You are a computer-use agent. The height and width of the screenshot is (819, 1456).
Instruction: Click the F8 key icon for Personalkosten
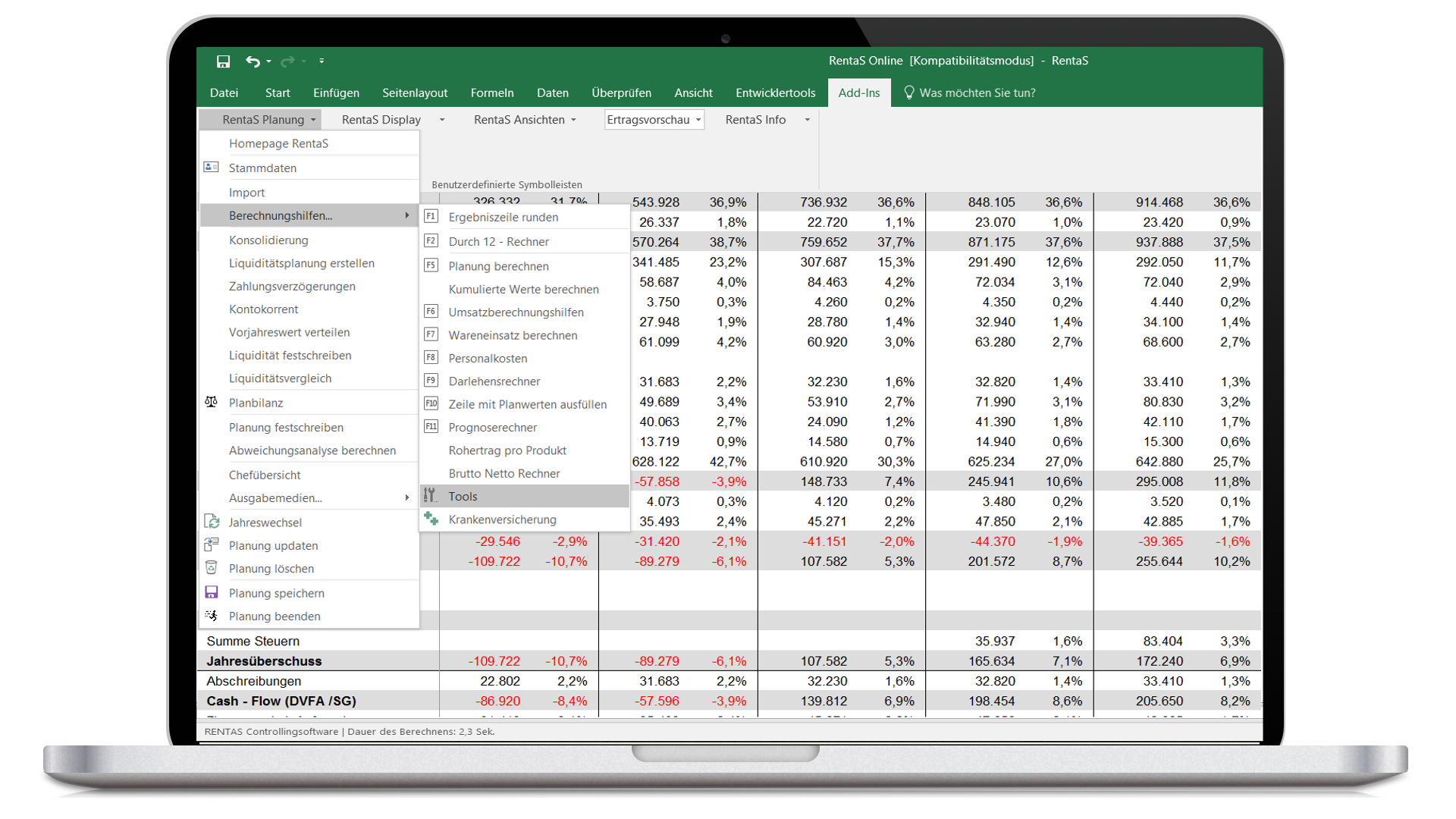(431, 357)
